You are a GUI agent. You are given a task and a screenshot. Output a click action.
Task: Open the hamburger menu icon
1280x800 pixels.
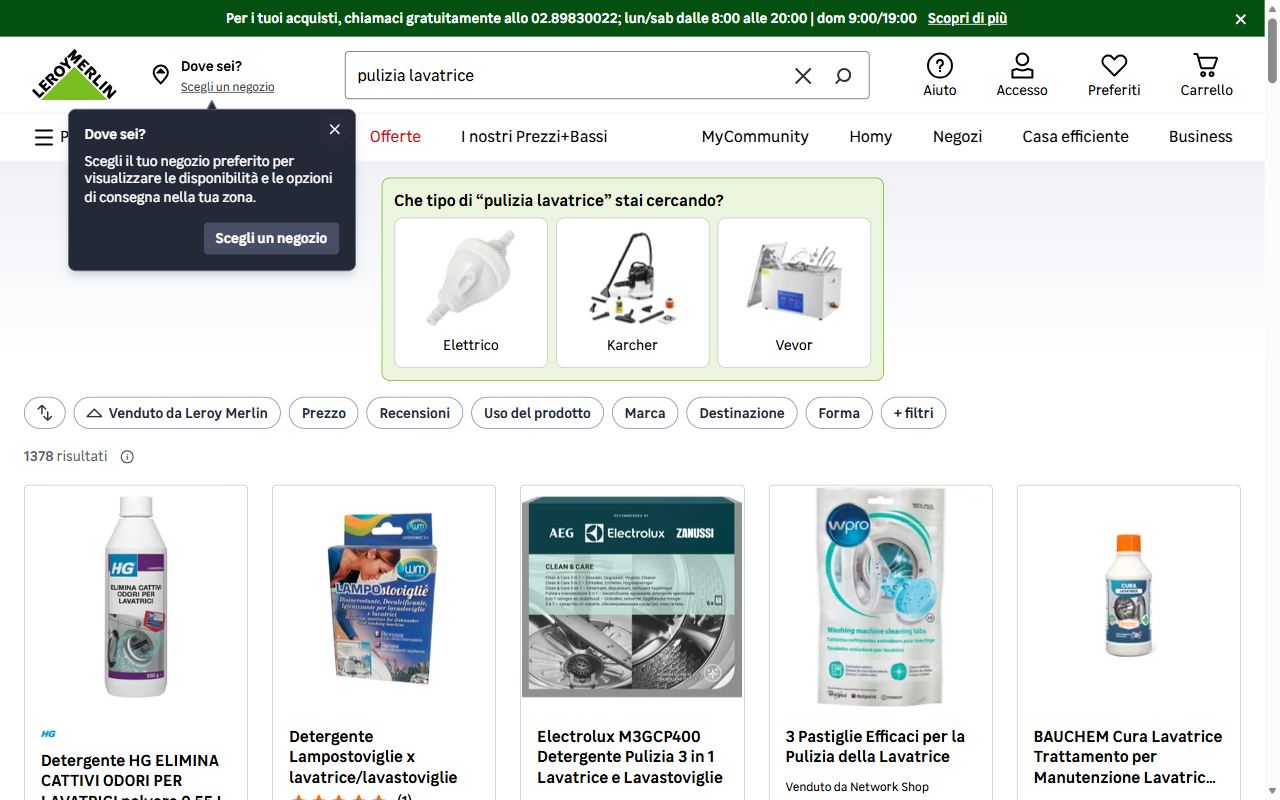tap(44, 137)
